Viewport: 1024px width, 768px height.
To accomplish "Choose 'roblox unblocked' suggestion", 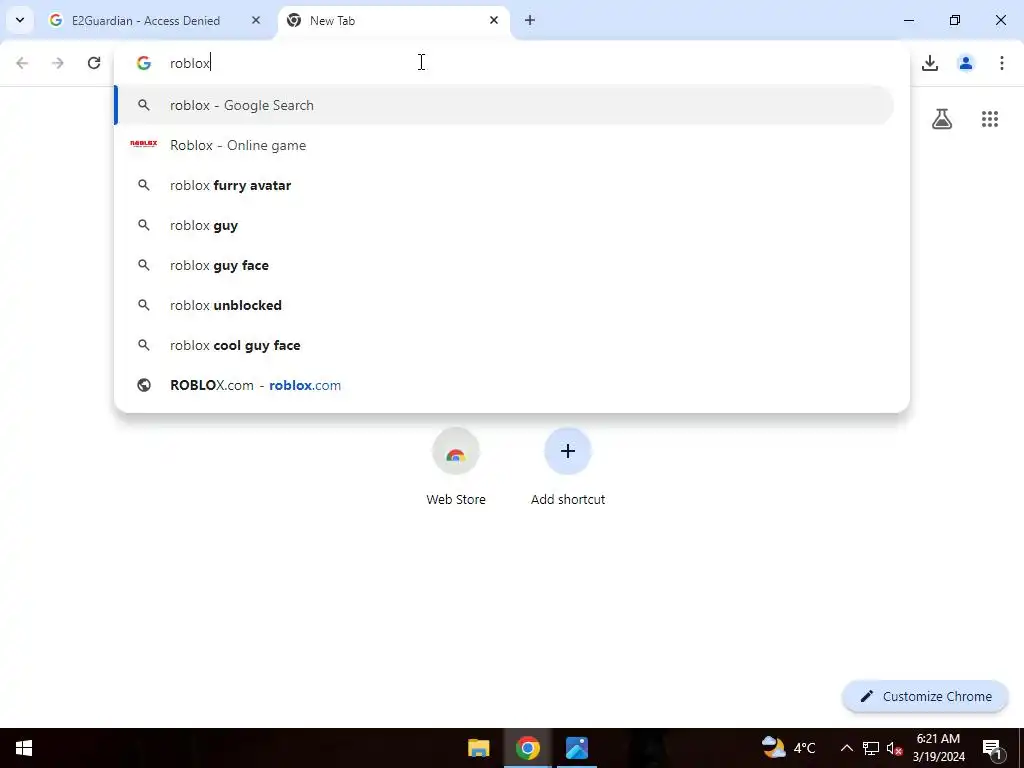I will [504, 305].
